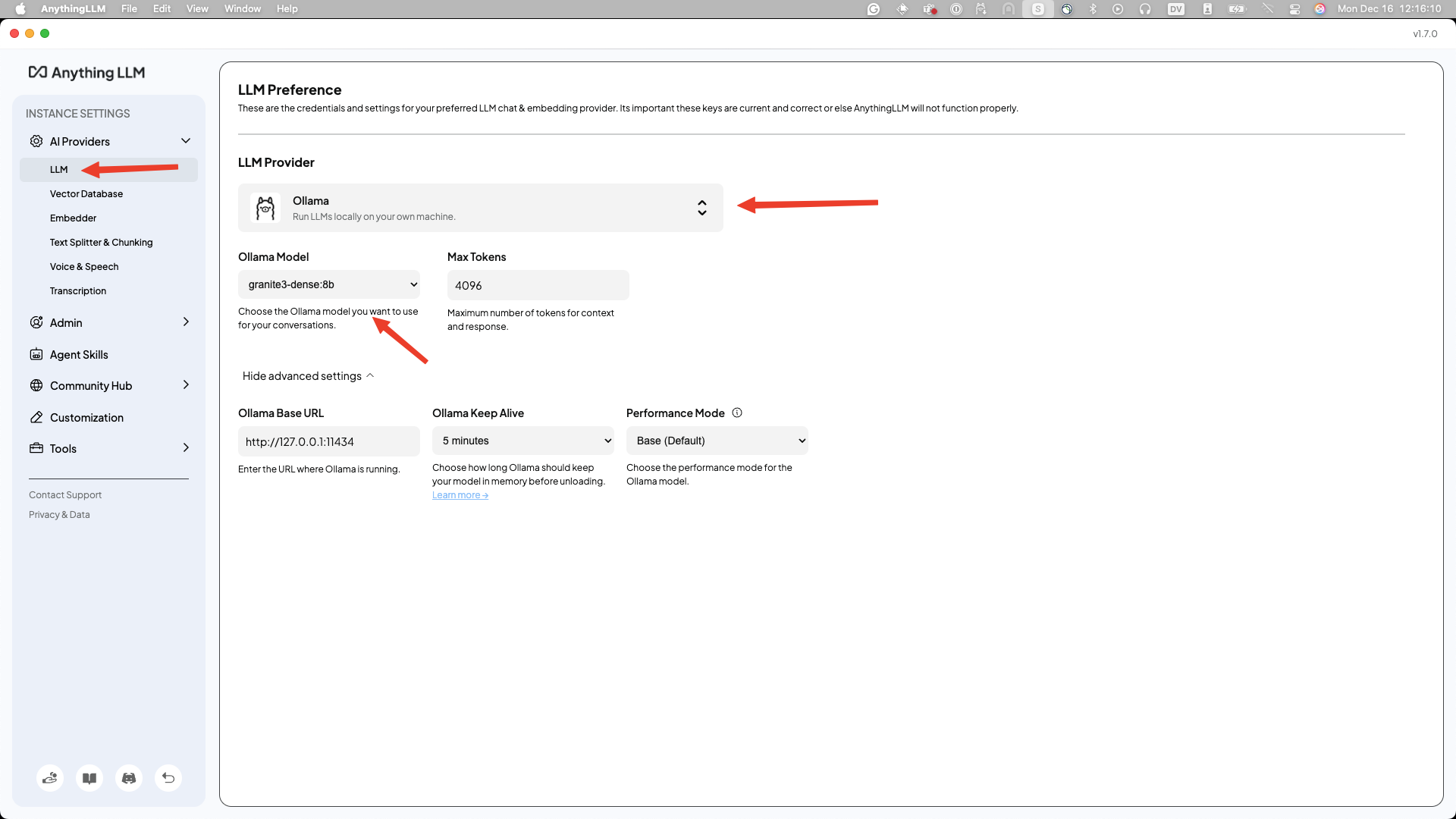Image resolution: width=1456 pixels, height=819 pixels.
Task: Open Customization settings
Action: tap(86, 417)
